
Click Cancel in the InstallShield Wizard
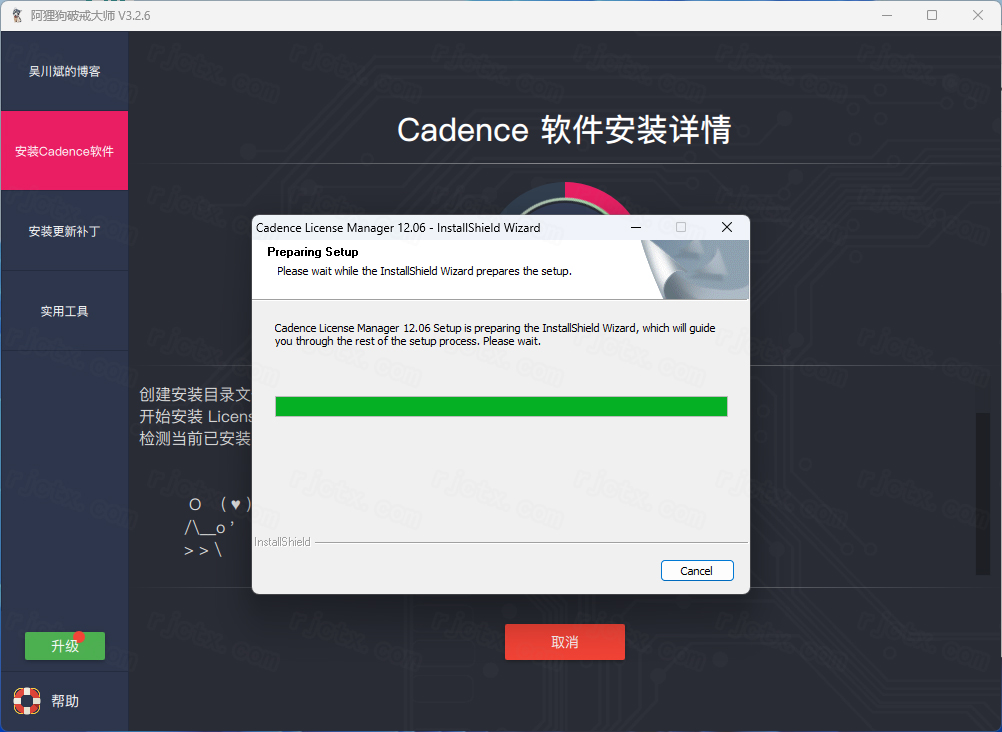click(x=697, y=571)
